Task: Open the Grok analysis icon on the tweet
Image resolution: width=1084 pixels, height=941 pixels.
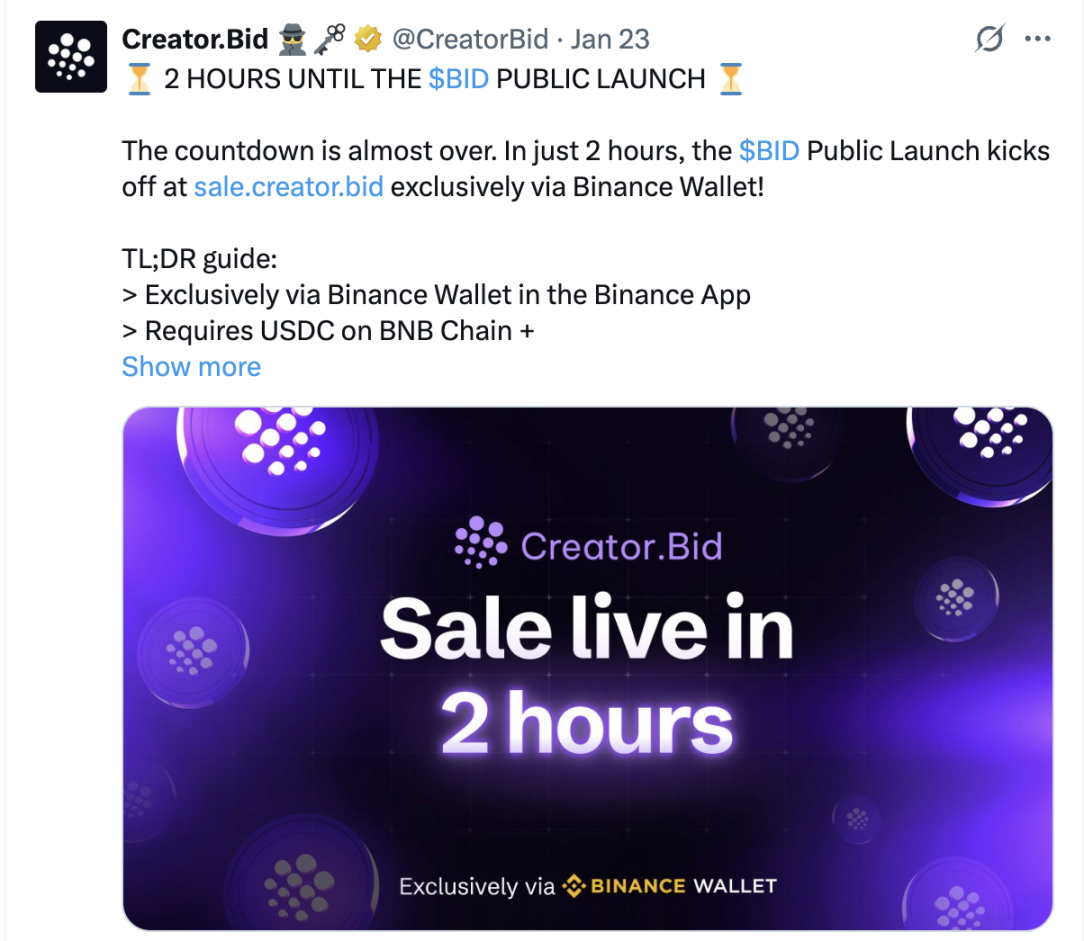Action: pyautogui.click(x=988, y=38)
